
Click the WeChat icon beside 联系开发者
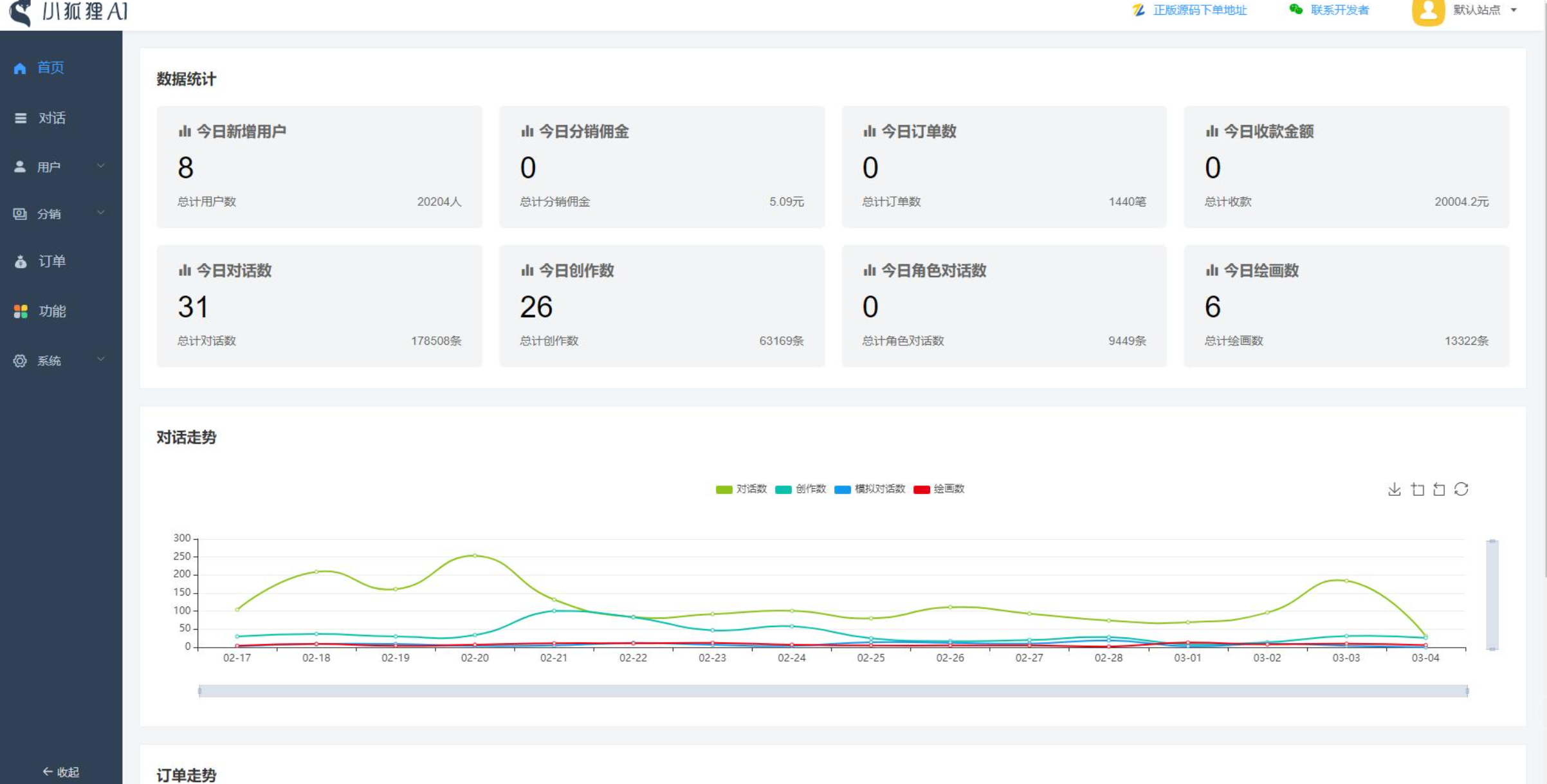tap(1295, 10)
